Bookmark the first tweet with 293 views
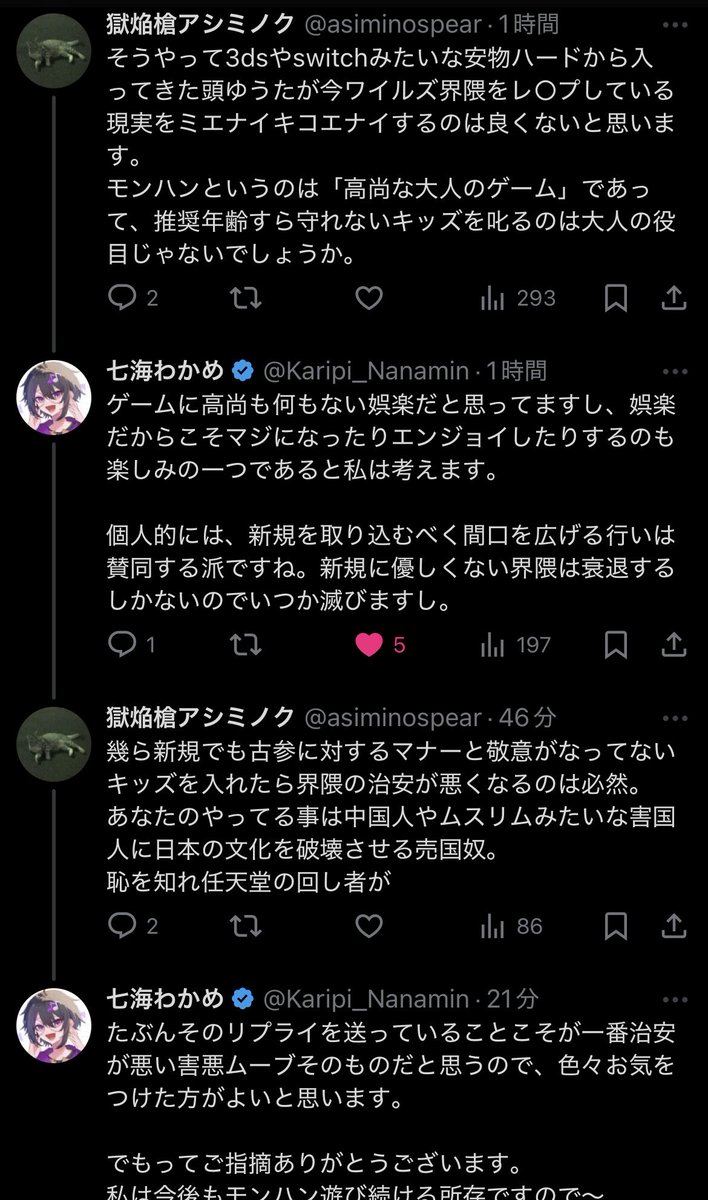This screenshot has width=708, height=1200. click(x=616, y=298)
